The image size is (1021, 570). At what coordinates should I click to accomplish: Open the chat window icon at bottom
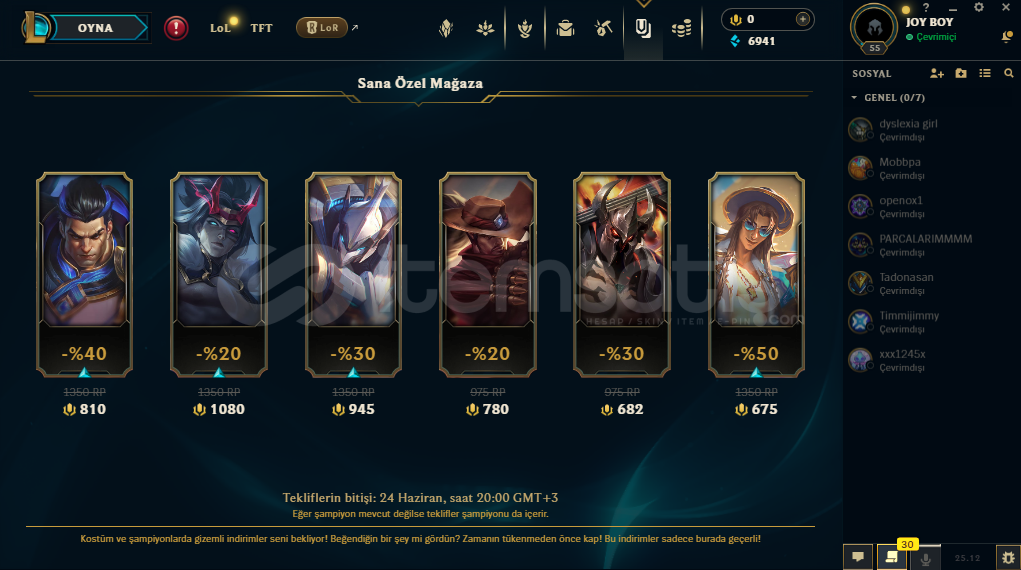click(x=858, y=558)
